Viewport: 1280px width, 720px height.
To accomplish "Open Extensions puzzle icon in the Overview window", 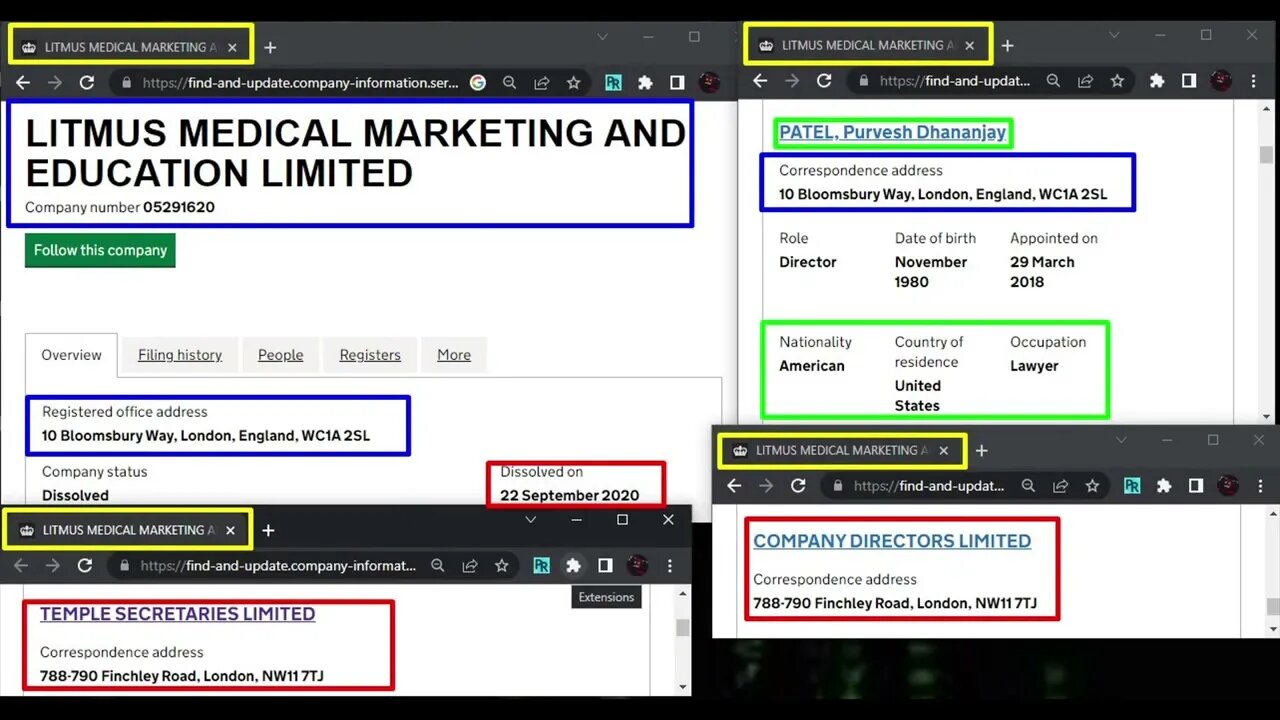I will point(645,83).
